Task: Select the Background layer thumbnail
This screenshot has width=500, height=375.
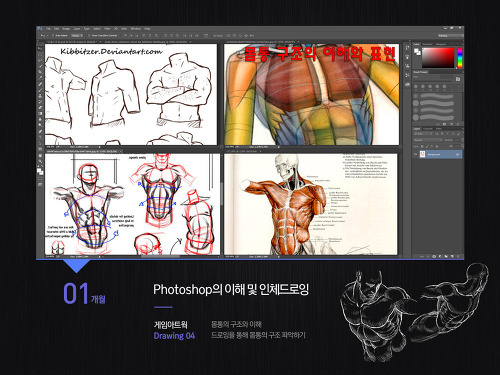Action: pos(422,154)
